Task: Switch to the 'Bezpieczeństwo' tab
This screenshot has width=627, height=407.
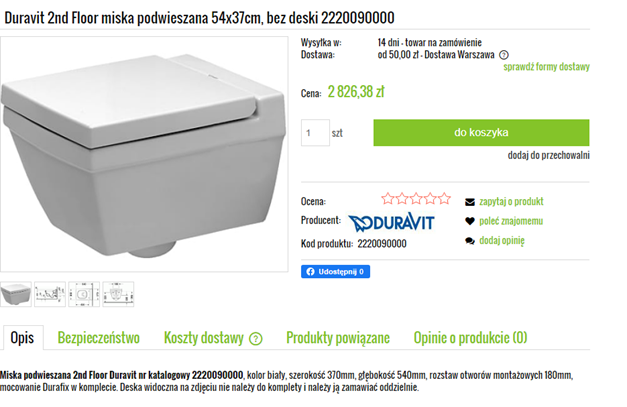Action: point(98,338)
